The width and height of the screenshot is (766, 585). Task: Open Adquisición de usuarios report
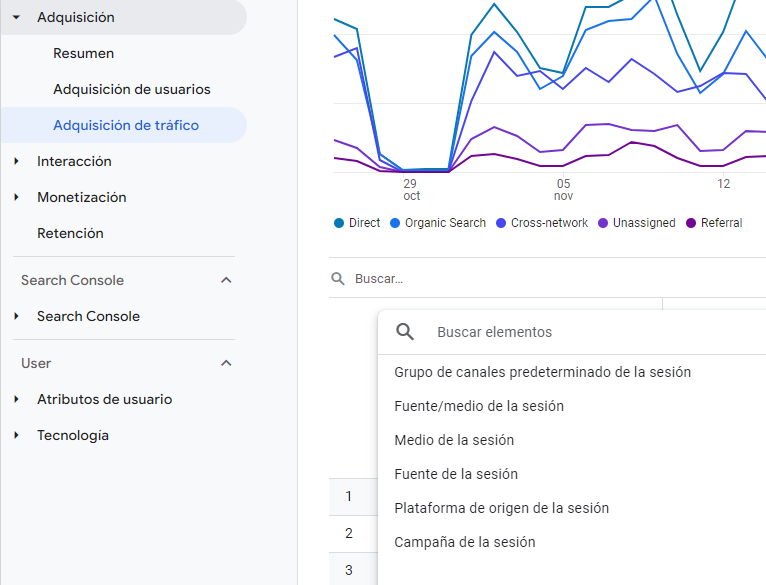tap(132, 89)
